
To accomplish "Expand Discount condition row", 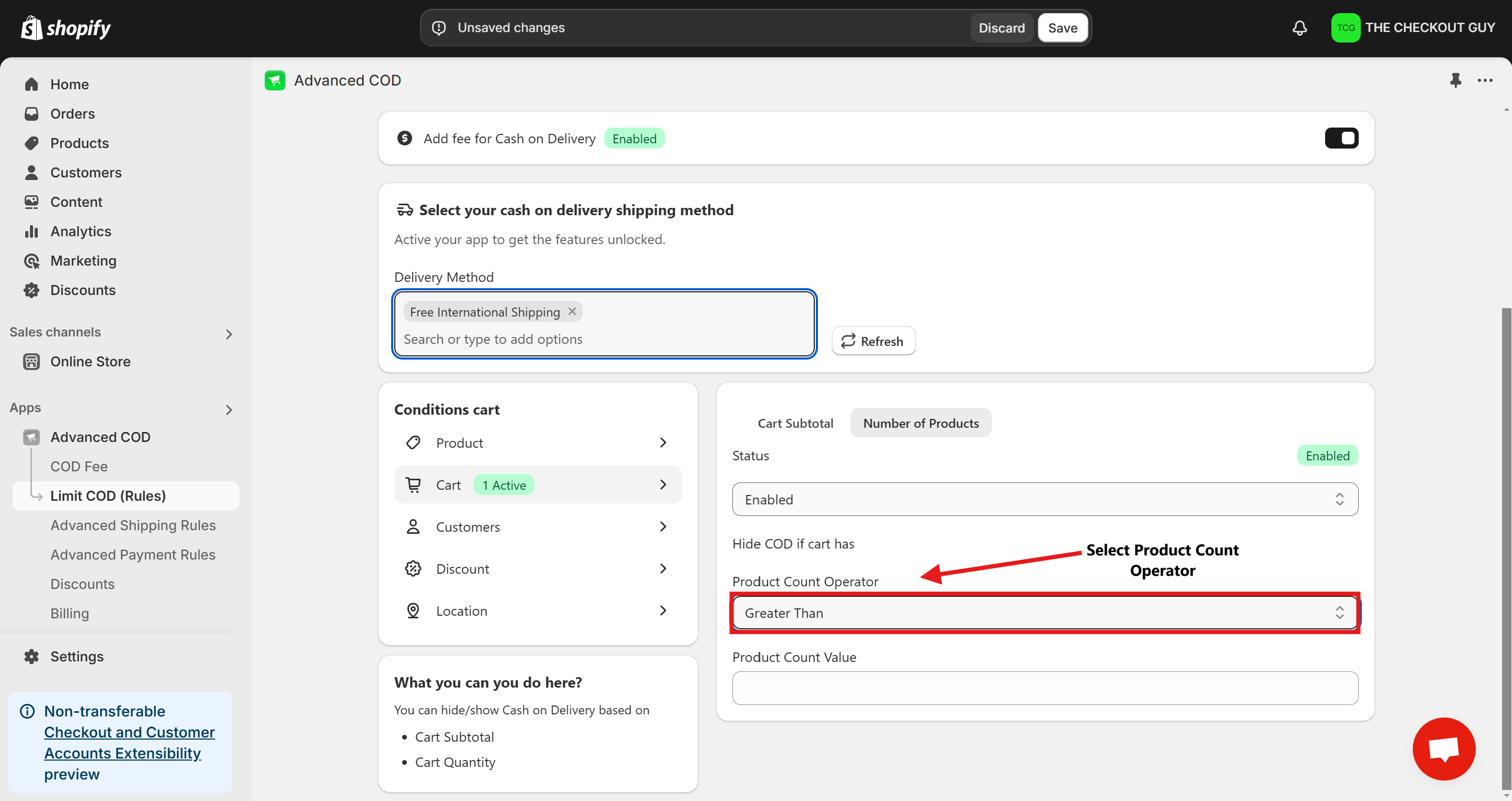I will 538,568.
